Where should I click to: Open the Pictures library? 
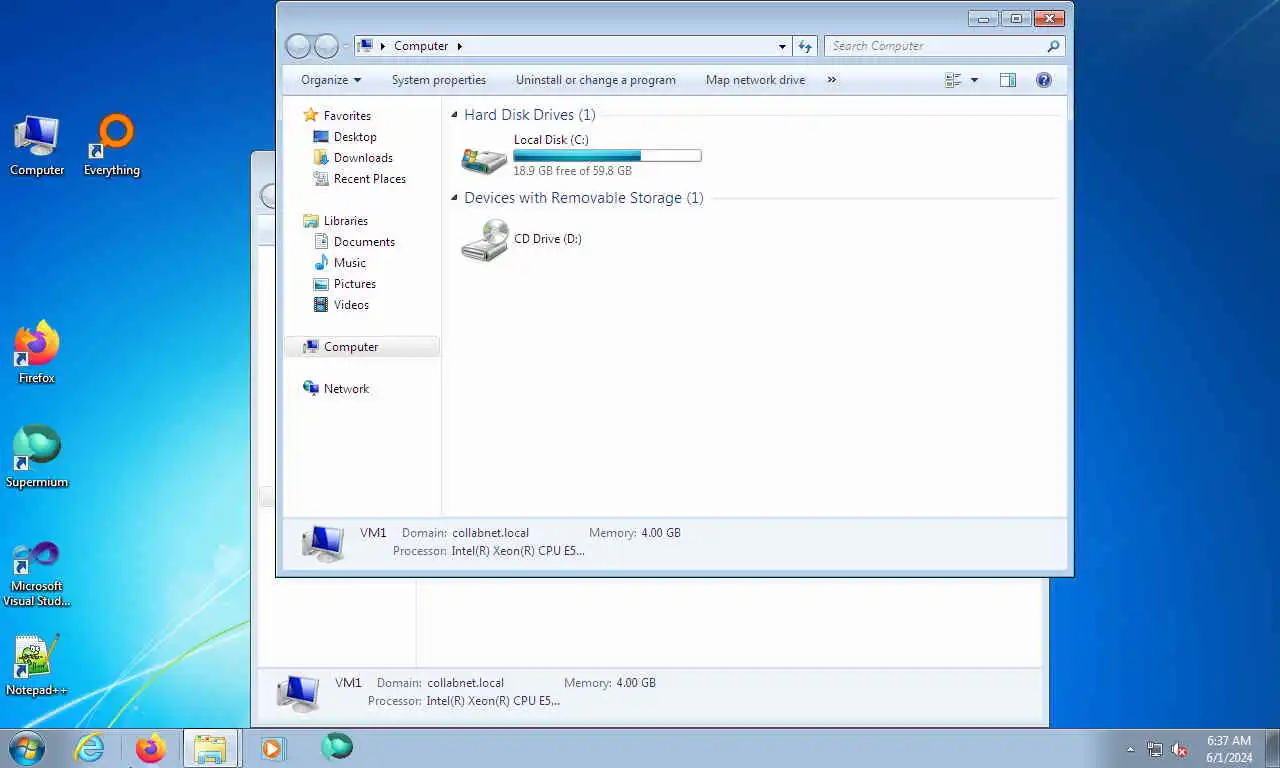[x=355, y=284]
